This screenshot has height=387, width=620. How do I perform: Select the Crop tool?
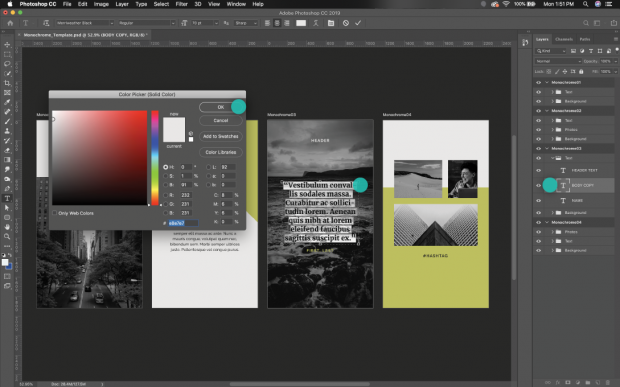[7, 83]
